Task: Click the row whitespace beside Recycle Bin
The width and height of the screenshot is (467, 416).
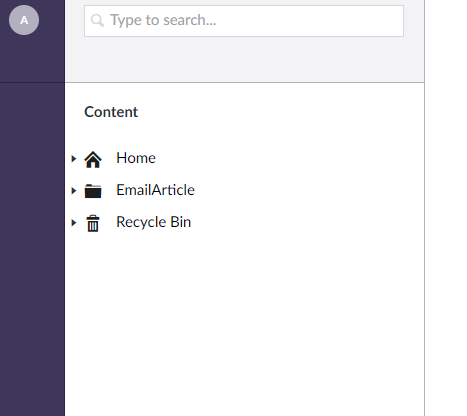Action: [307, 222]
